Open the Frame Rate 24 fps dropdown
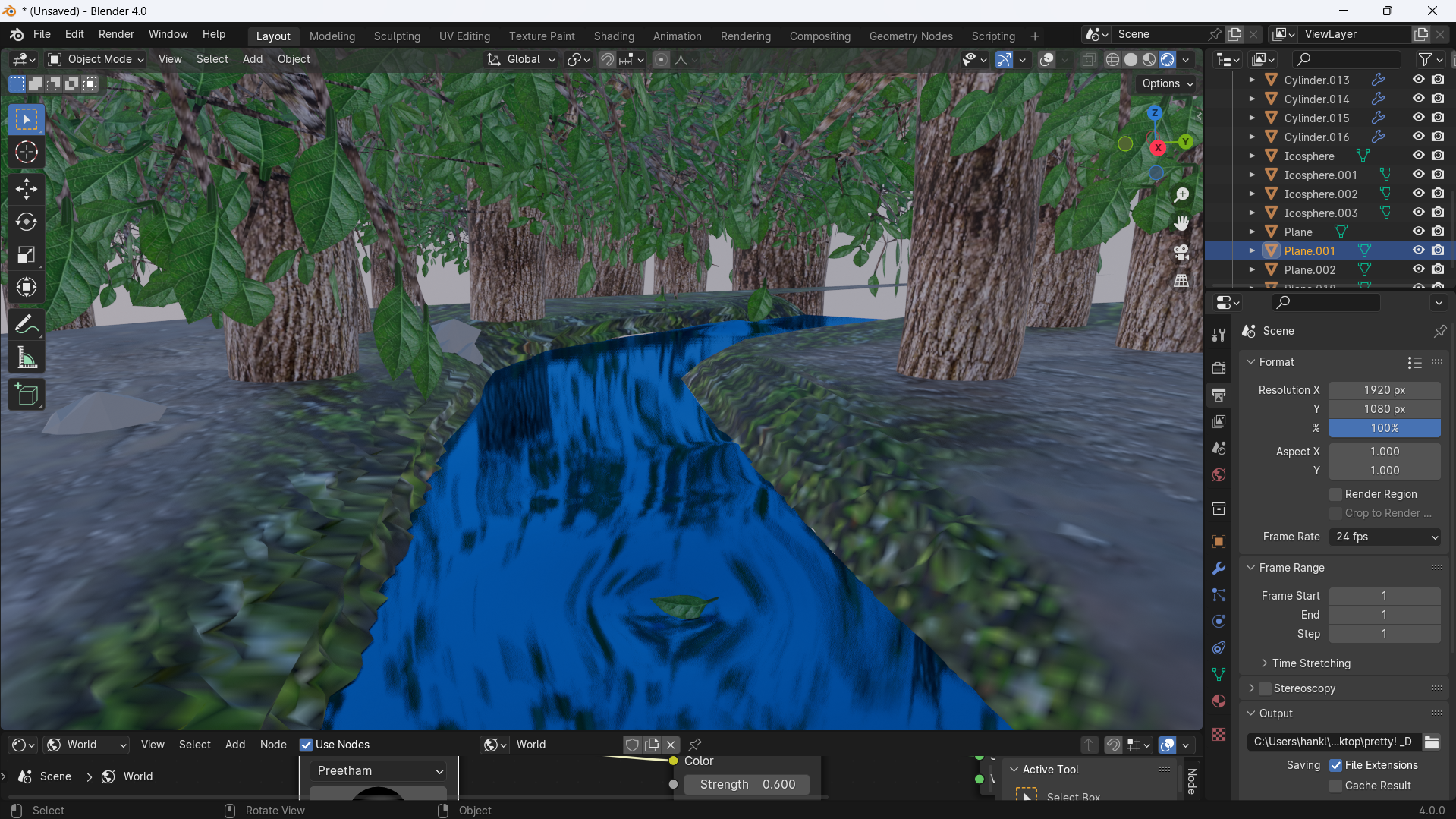Viewport: 1456px width, 819px height. pyautogui.click(x=1385, y=537)
